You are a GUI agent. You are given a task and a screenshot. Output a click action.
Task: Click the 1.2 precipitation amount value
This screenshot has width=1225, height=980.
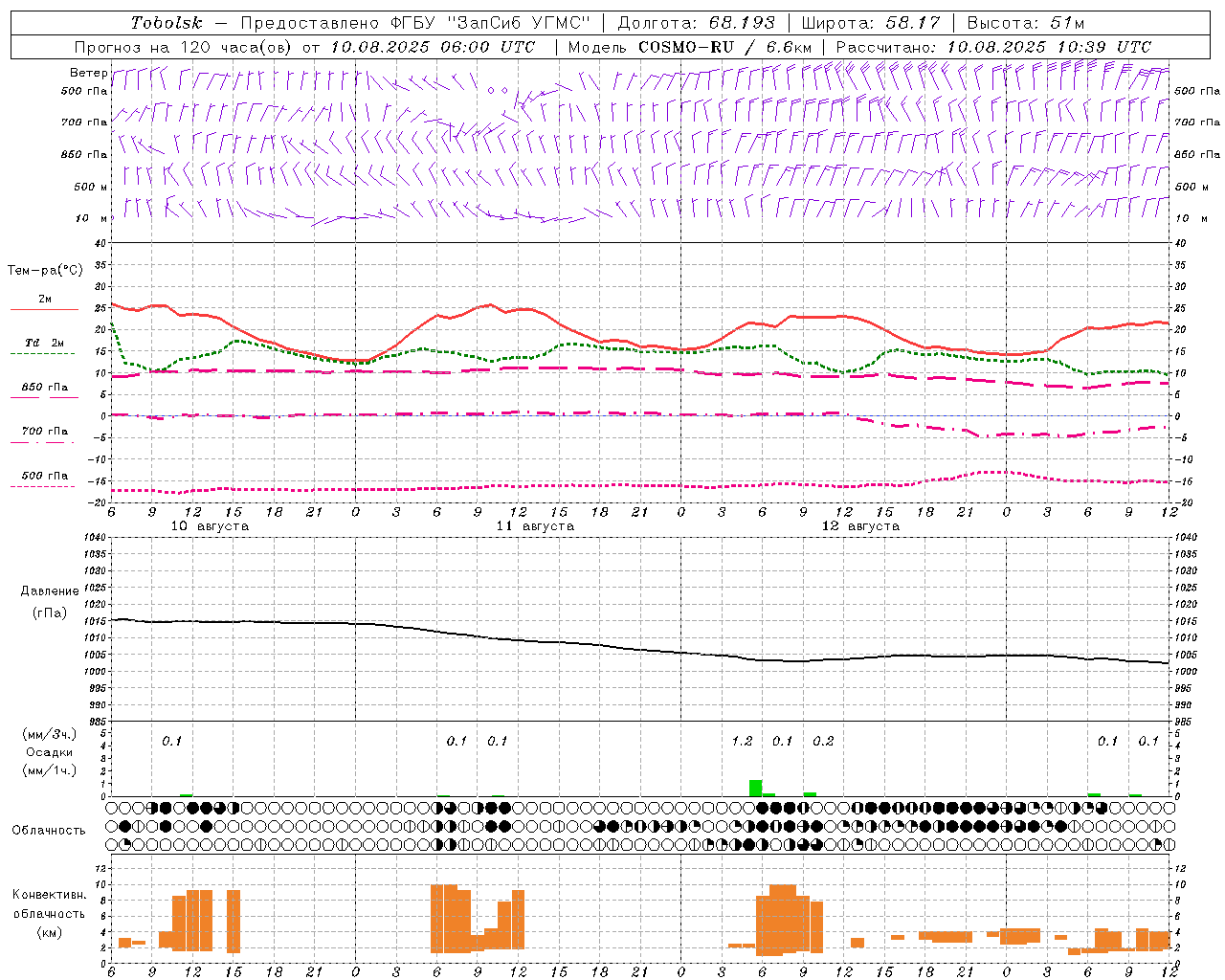click(x=742, y=741)
